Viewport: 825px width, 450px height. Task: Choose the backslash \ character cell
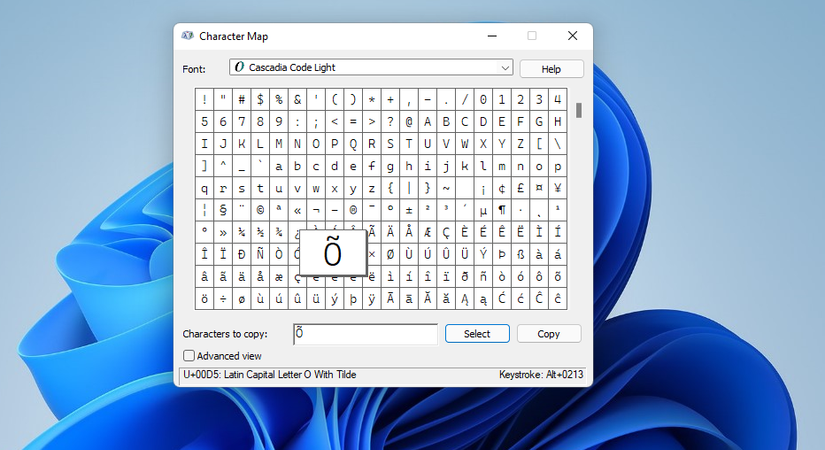558,144
